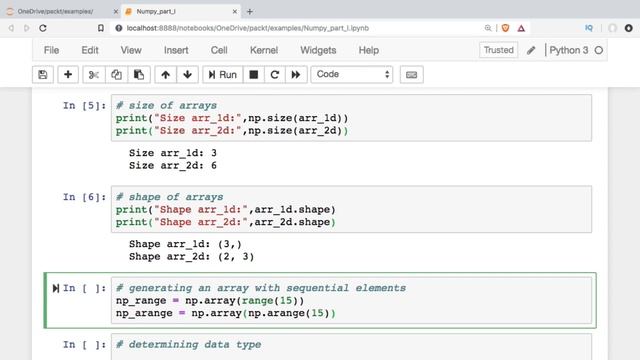Paste cells below with the toolbar icon

[x=139, y=75]
